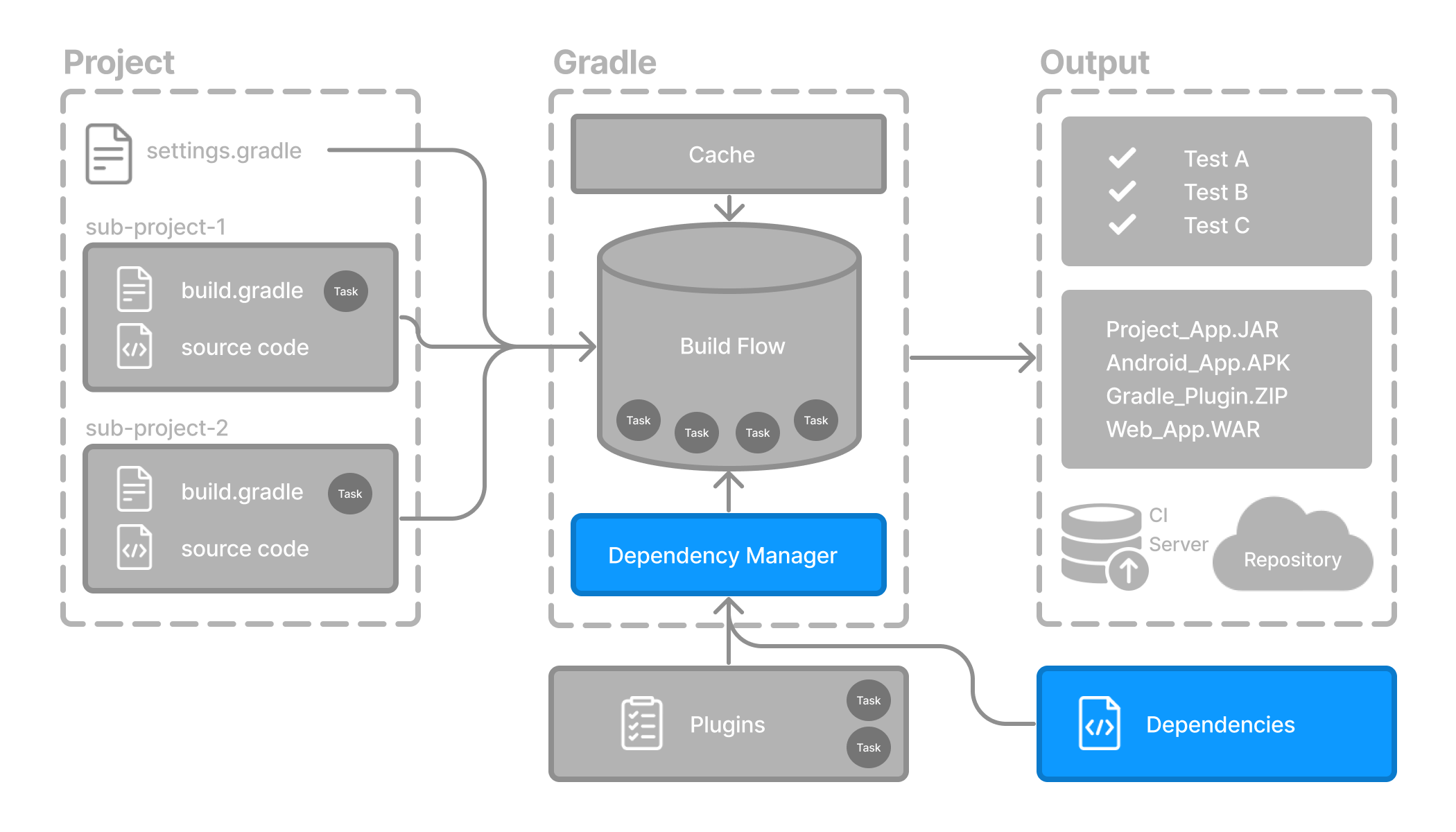Select the Dependency Manager button
Viewport: 1456px width, 832px height.
click(724, 554)
